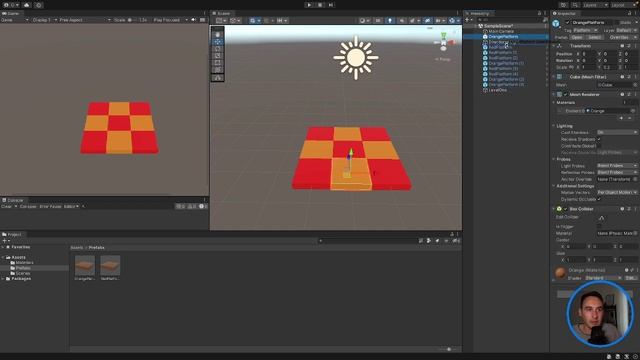Image resolution: width=640 pixels, height=360 pixels.
Task: Click the Transform component help icon
Action: click(x=622, y=46)
